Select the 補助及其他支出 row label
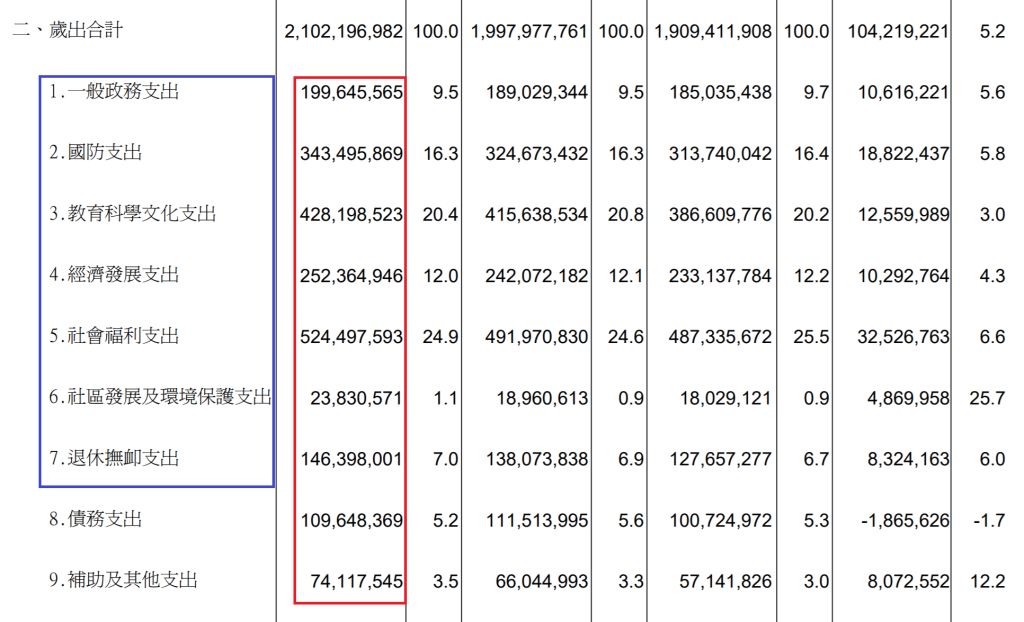Screen dimensions: 1024x622 [x=123, y=581]
